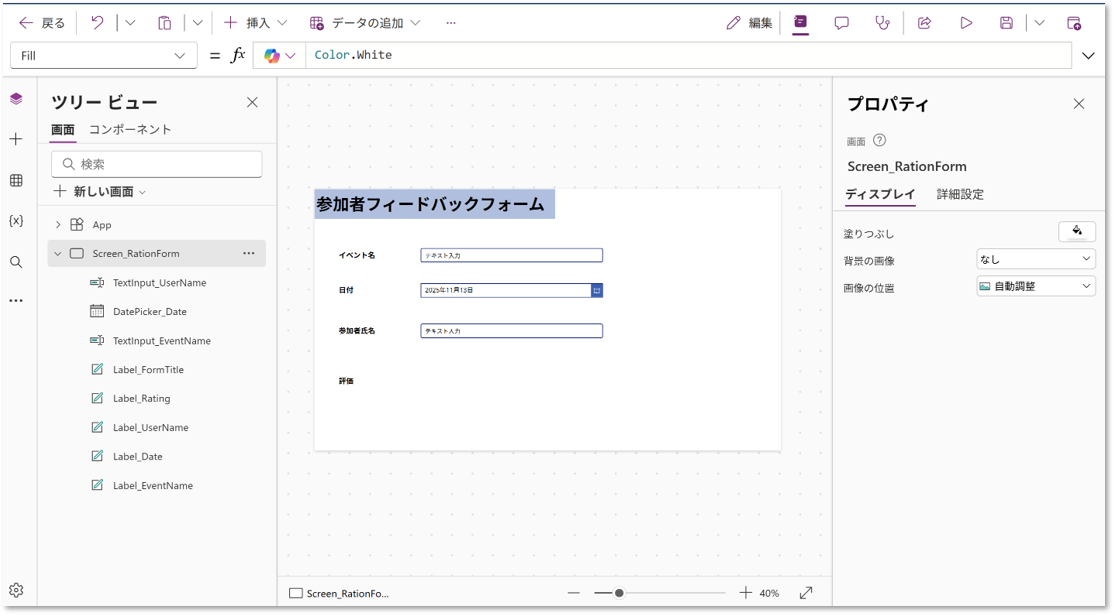Click the Share icon in toolbar
The image size is (1114, 615).
(925, 23)
